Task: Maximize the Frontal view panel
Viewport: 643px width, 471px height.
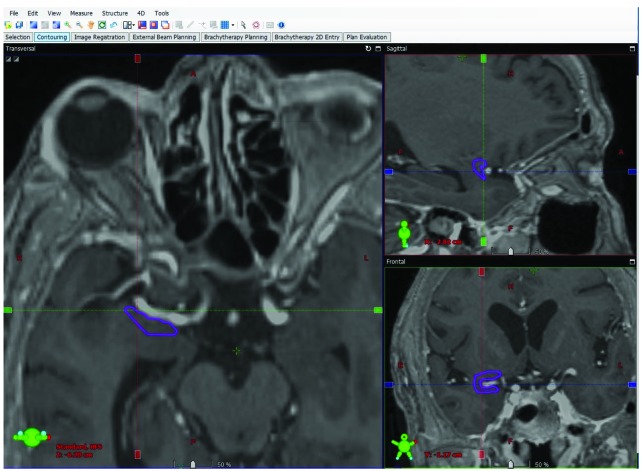Action: click(x=632, y=262)
